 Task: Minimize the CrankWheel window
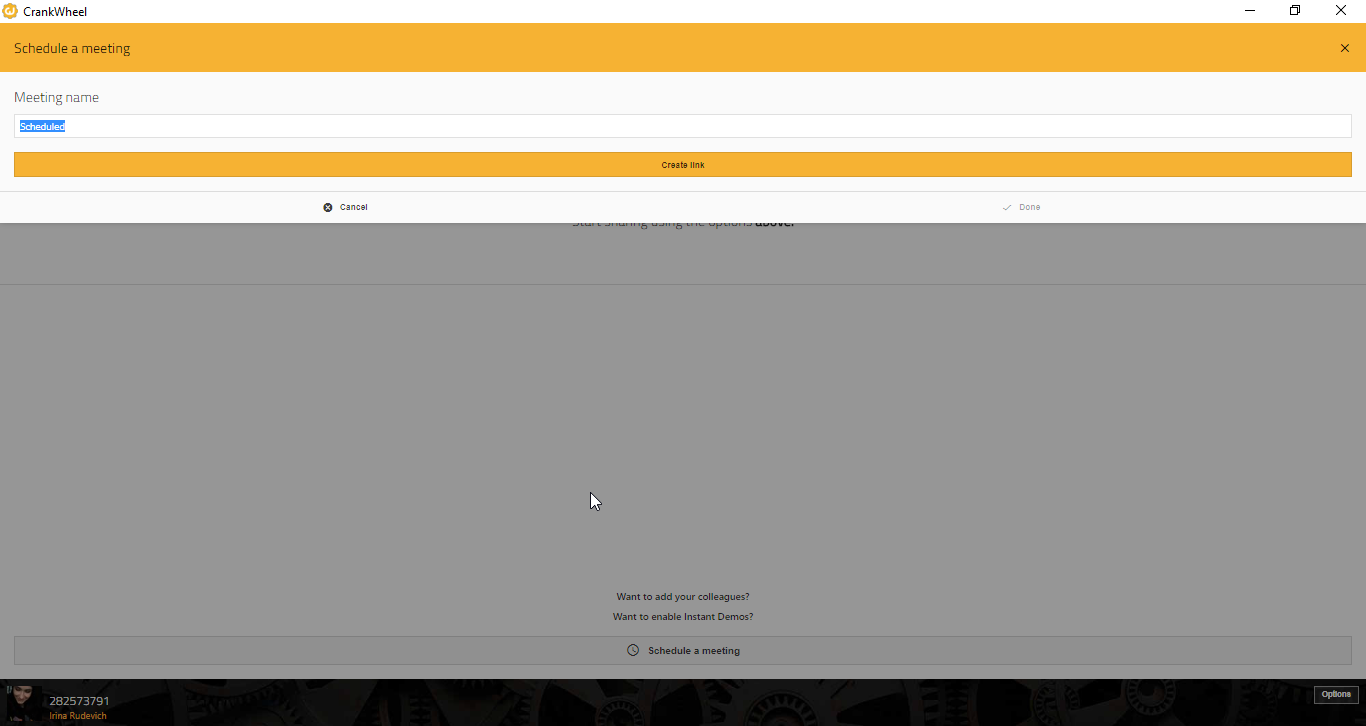(1250, 11)
